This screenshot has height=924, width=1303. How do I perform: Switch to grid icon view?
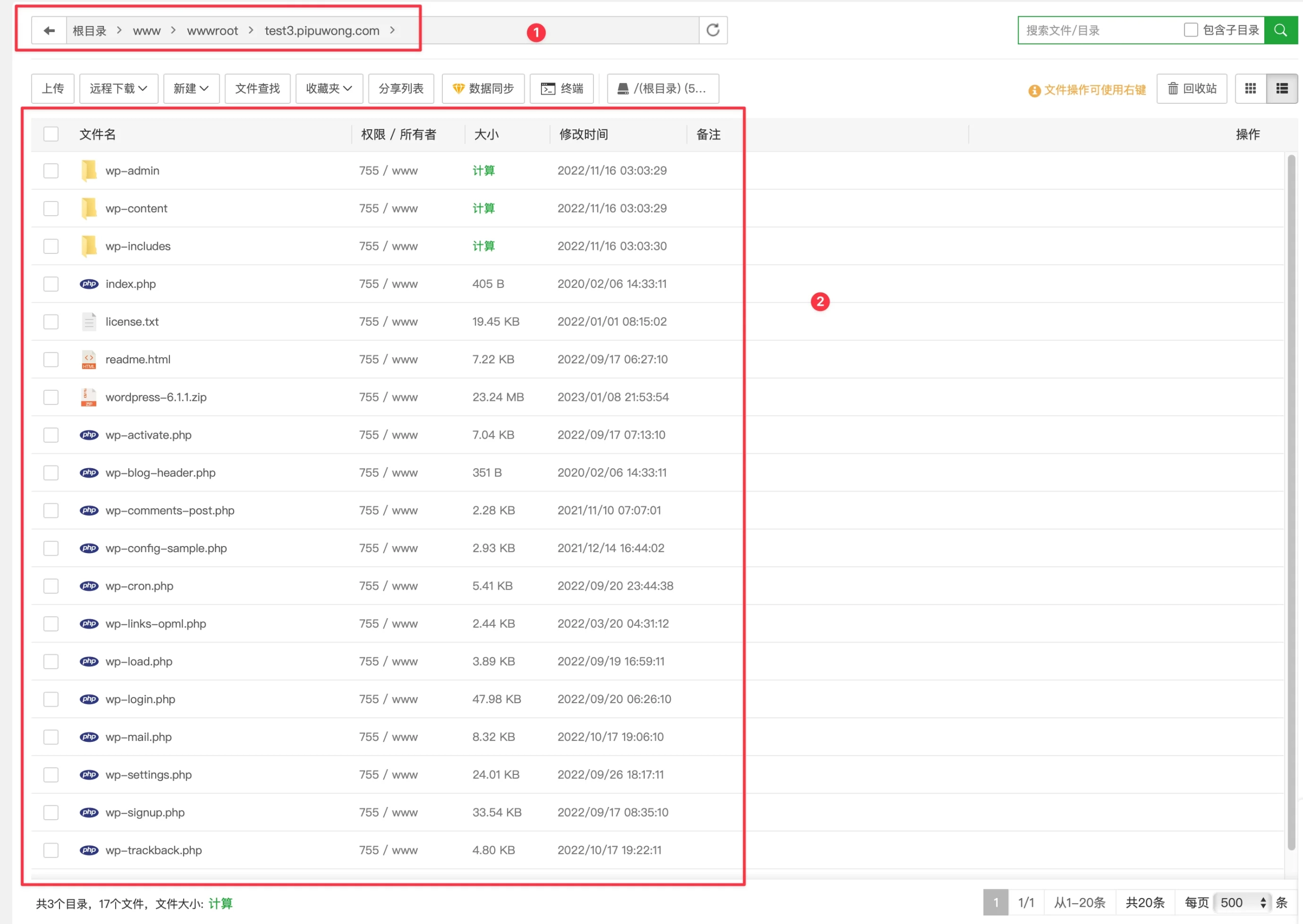coord(1251,88)
